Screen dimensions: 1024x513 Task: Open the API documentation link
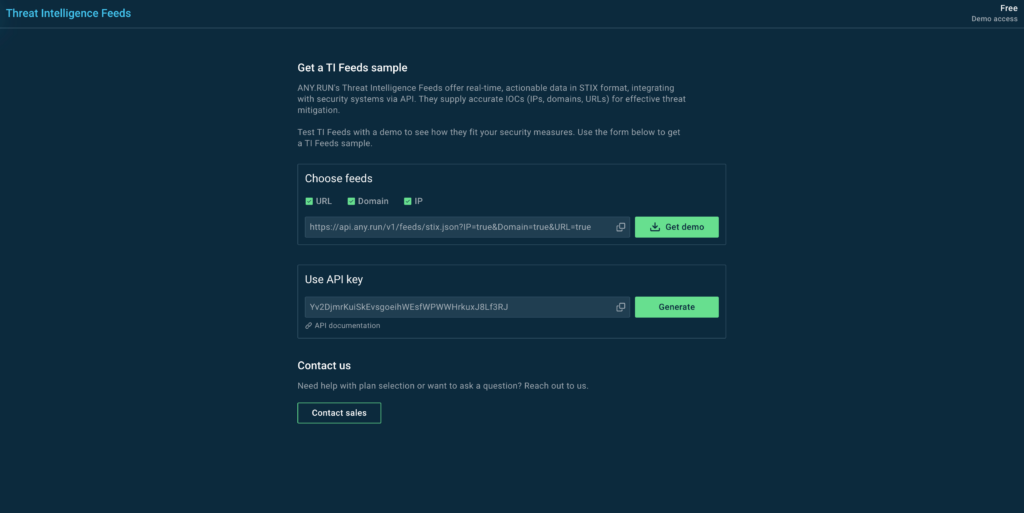(x=348, y=326)
